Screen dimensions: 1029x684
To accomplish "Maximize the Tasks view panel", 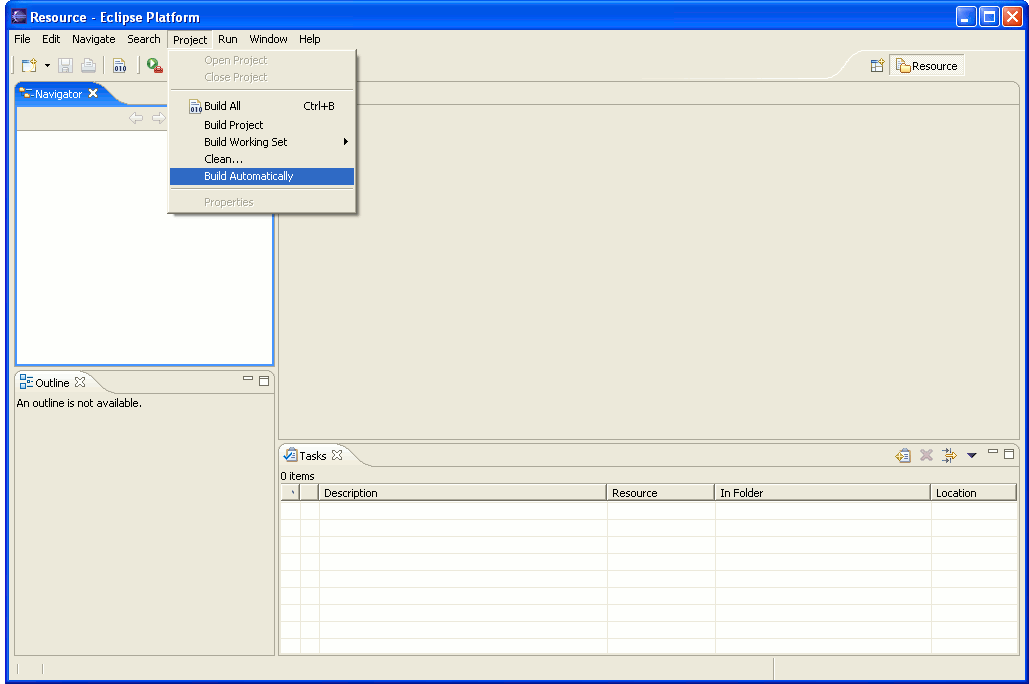I will tap(1009, 454).
